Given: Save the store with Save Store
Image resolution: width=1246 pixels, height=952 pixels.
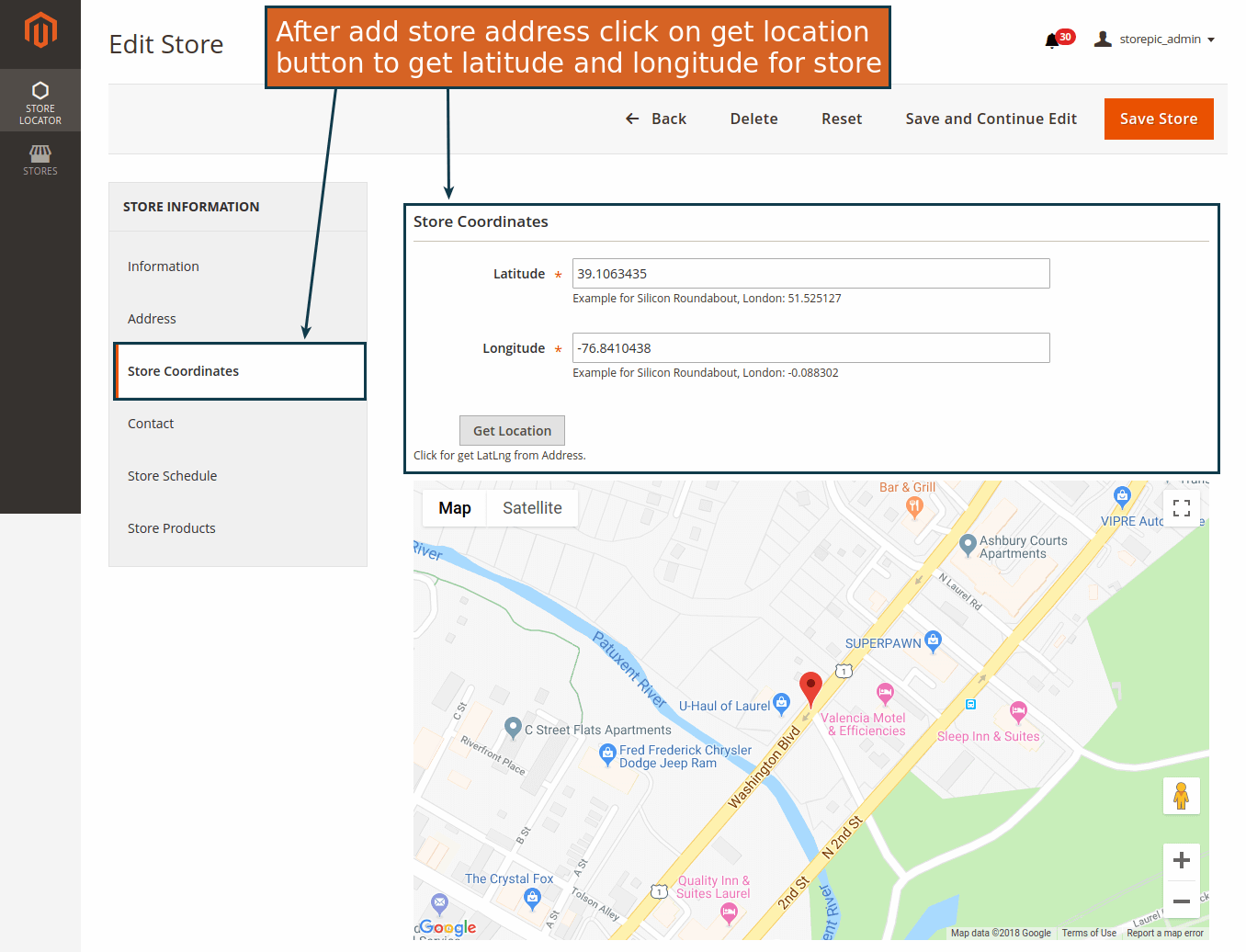Looking at the screenshot, I should pos(1159,119).
